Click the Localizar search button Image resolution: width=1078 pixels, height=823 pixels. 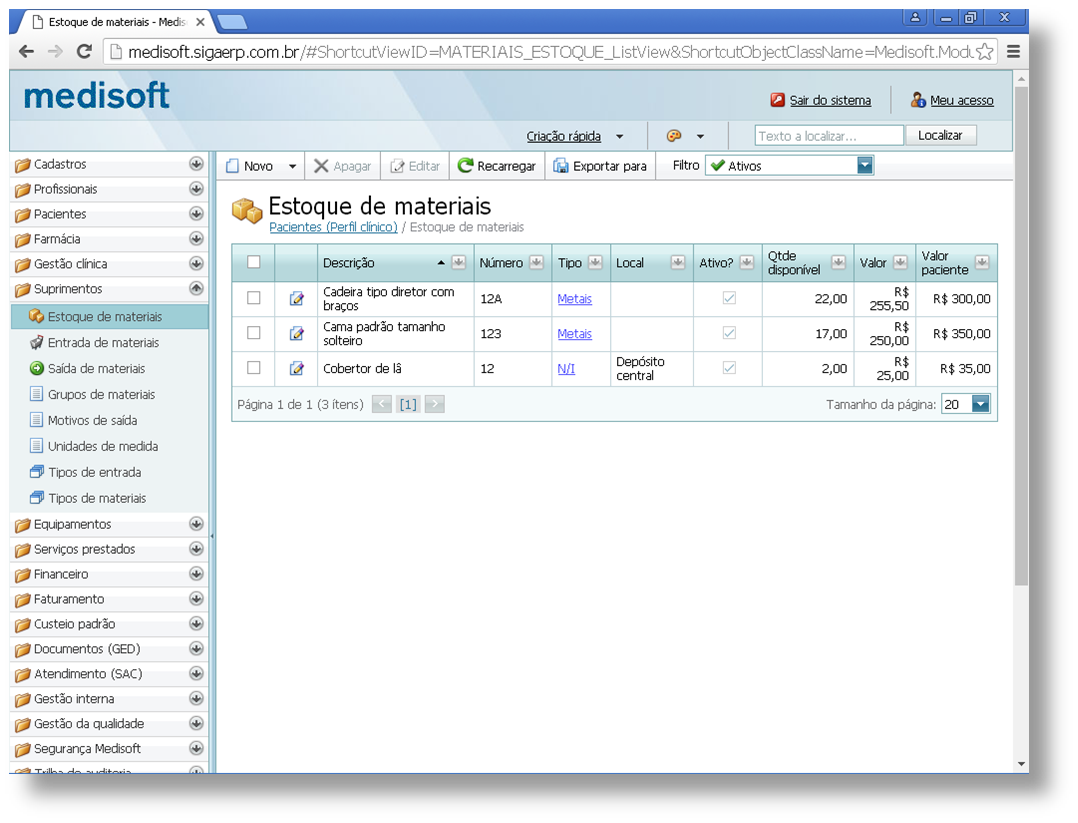[940, 135]
